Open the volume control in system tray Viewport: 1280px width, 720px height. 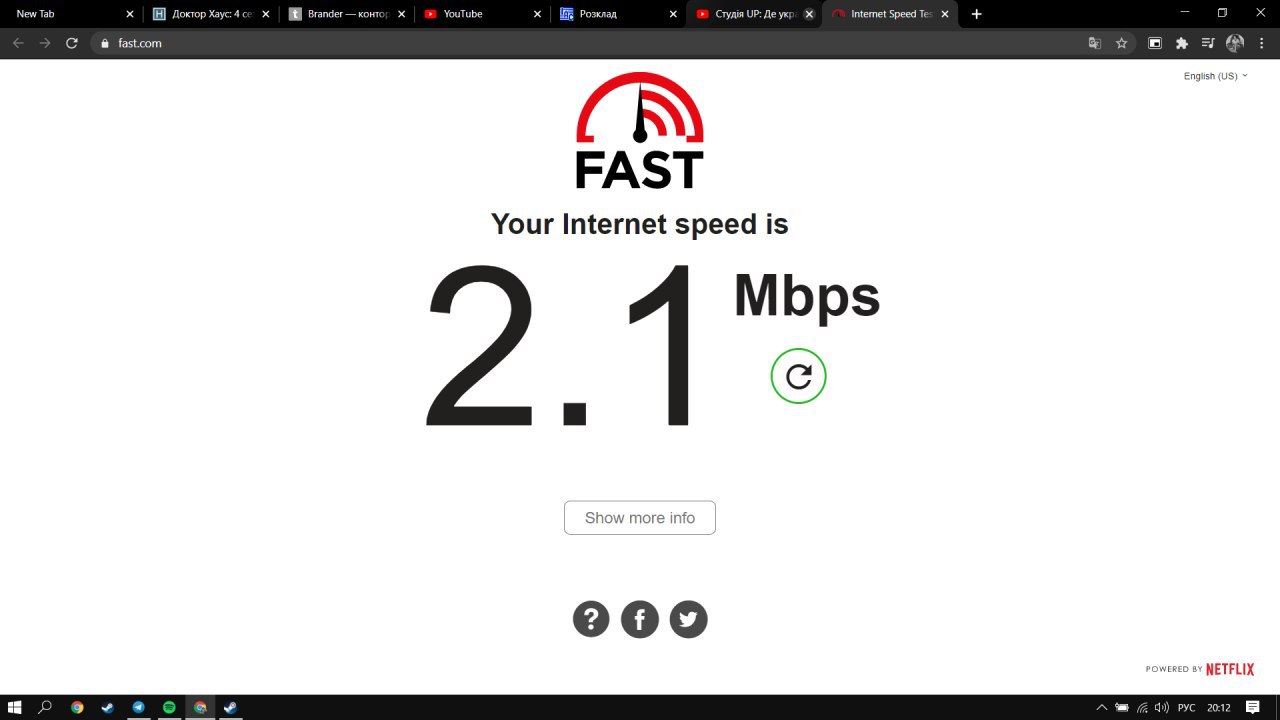[x=1161, y=707]
